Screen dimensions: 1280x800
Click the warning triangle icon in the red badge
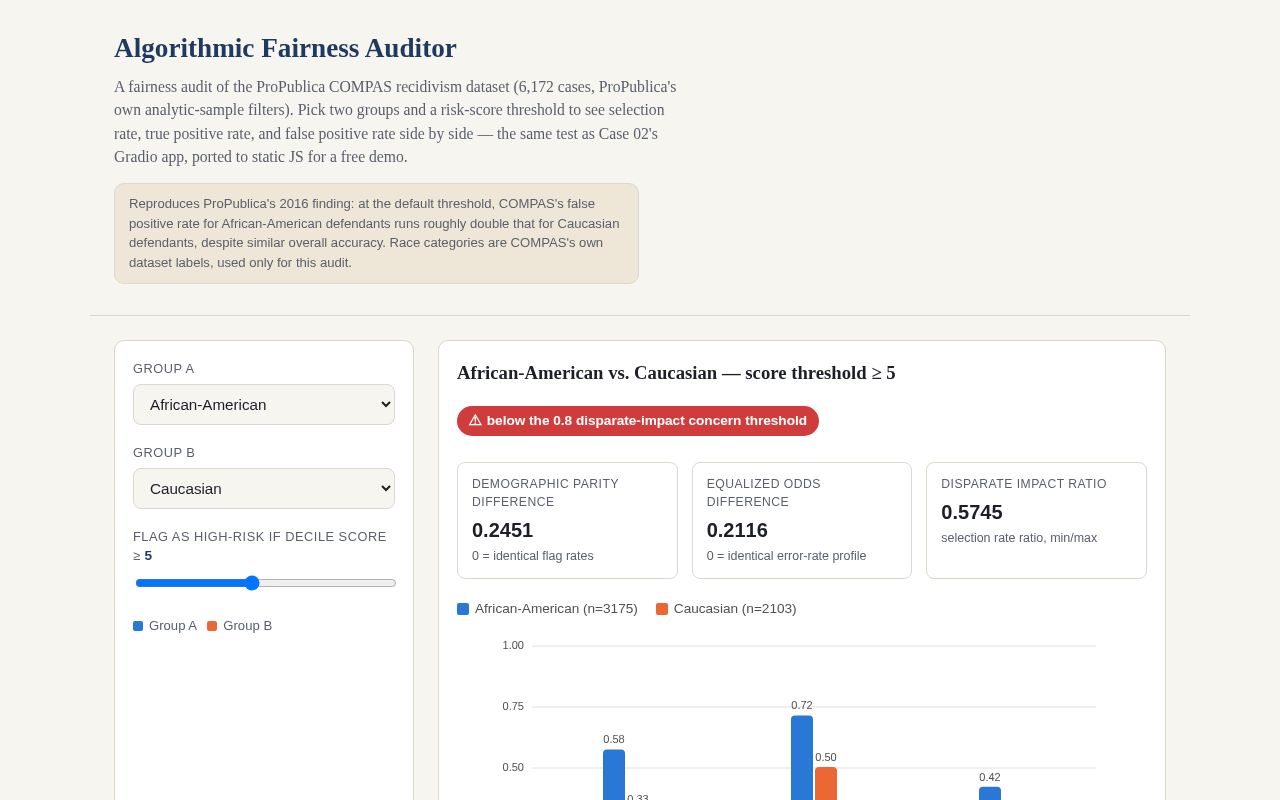[475, 421]
